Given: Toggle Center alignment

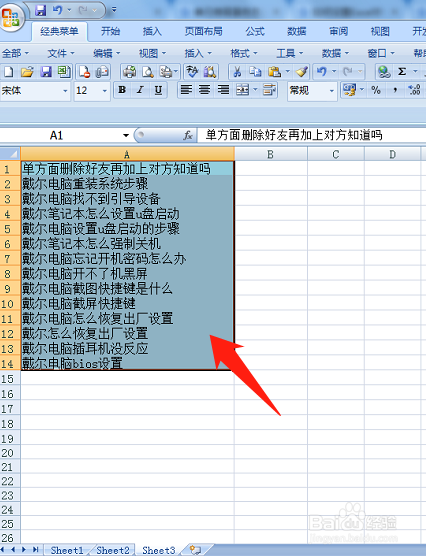Looking at the screenshot, I should 204,90.
